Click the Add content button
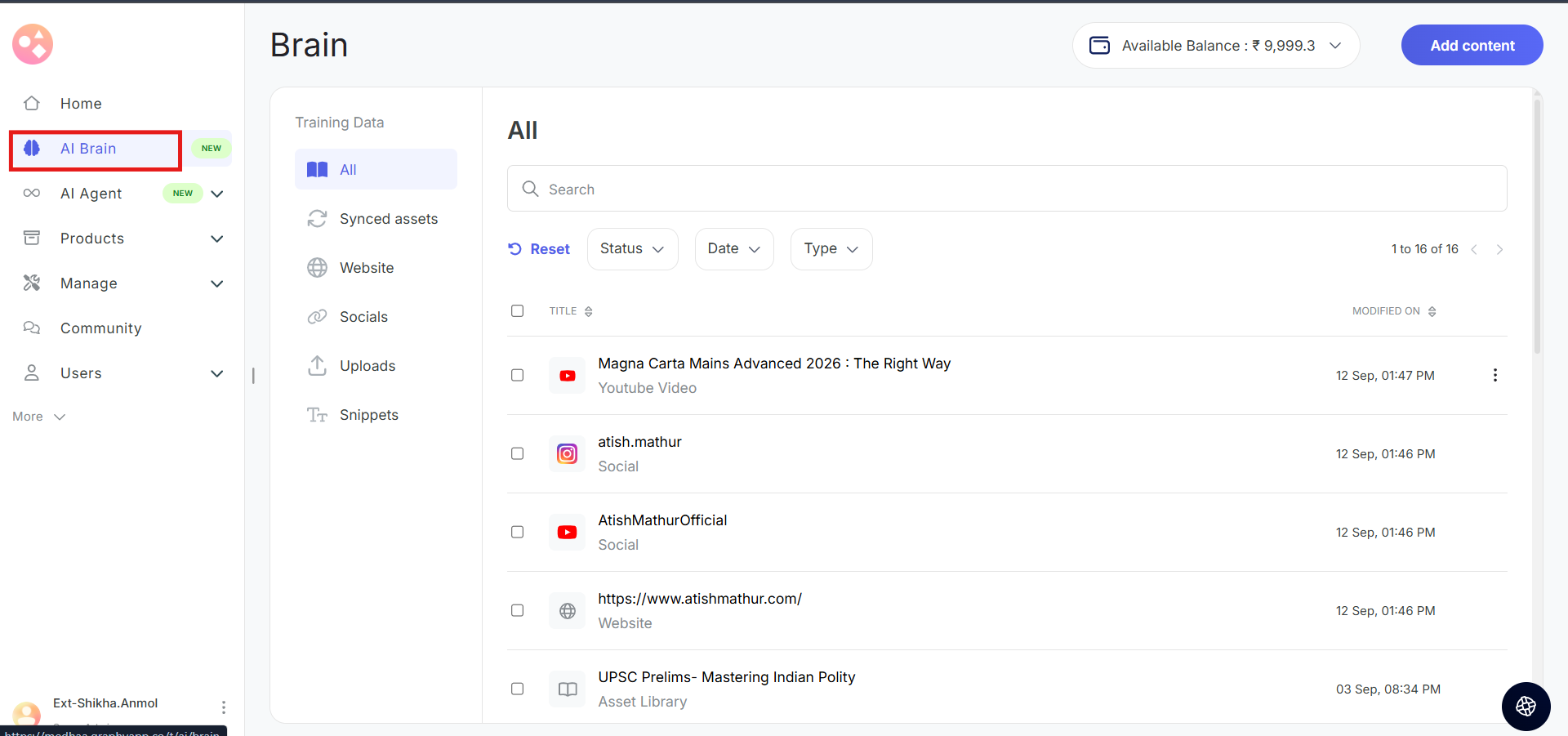This screenshot has height=736, width=1568. 1472,46
